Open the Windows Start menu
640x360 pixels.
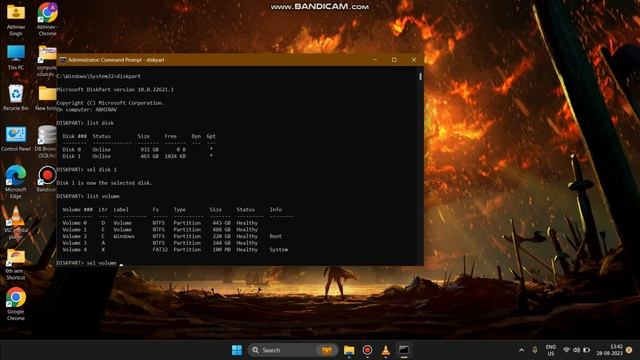point(237,350)
